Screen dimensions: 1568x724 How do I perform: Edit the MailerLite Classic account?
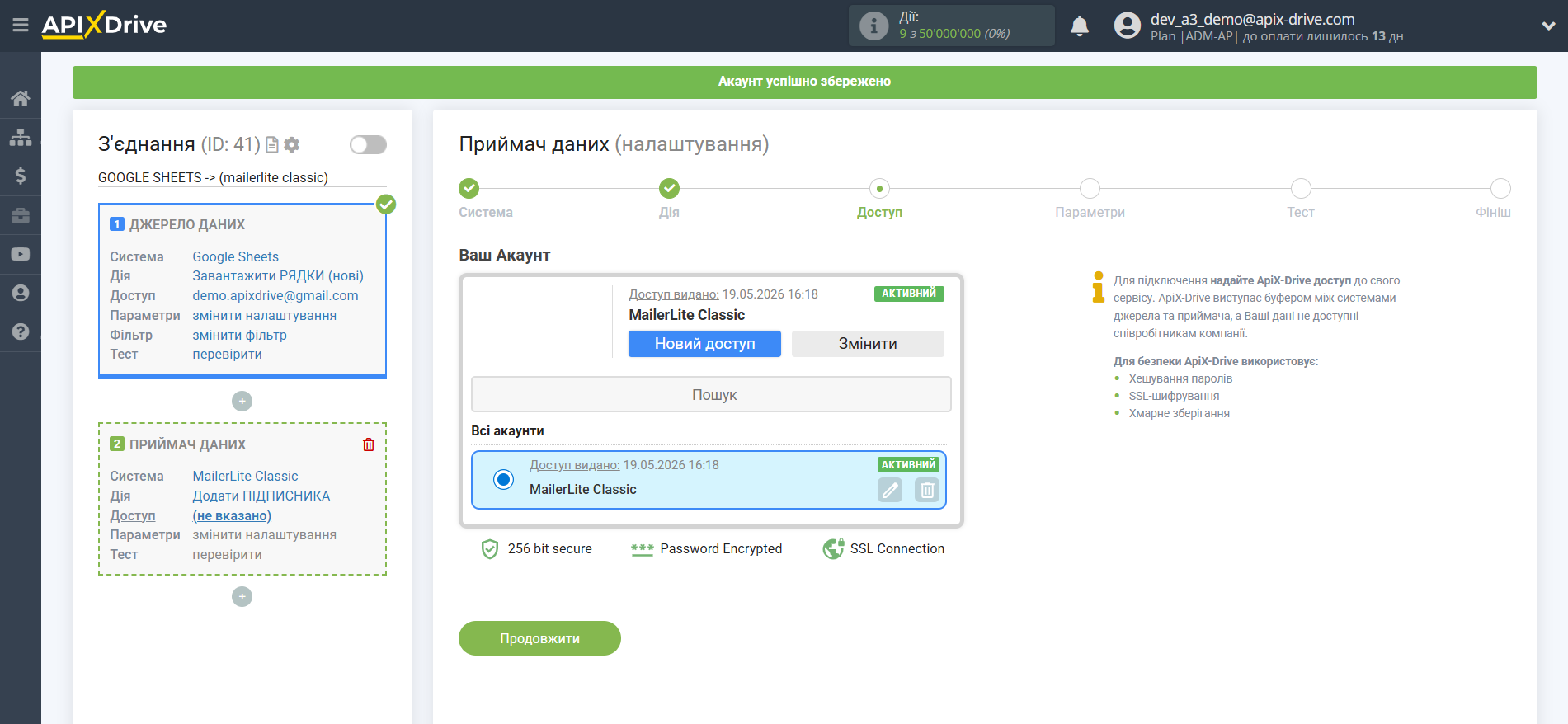pos(890,491)
